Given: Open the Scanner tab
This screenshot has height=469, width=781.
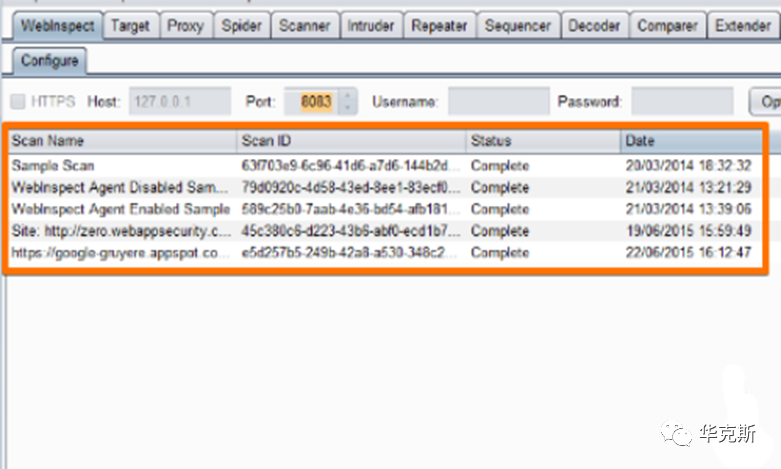Looking at the screenshot, I should click(304, 26).
